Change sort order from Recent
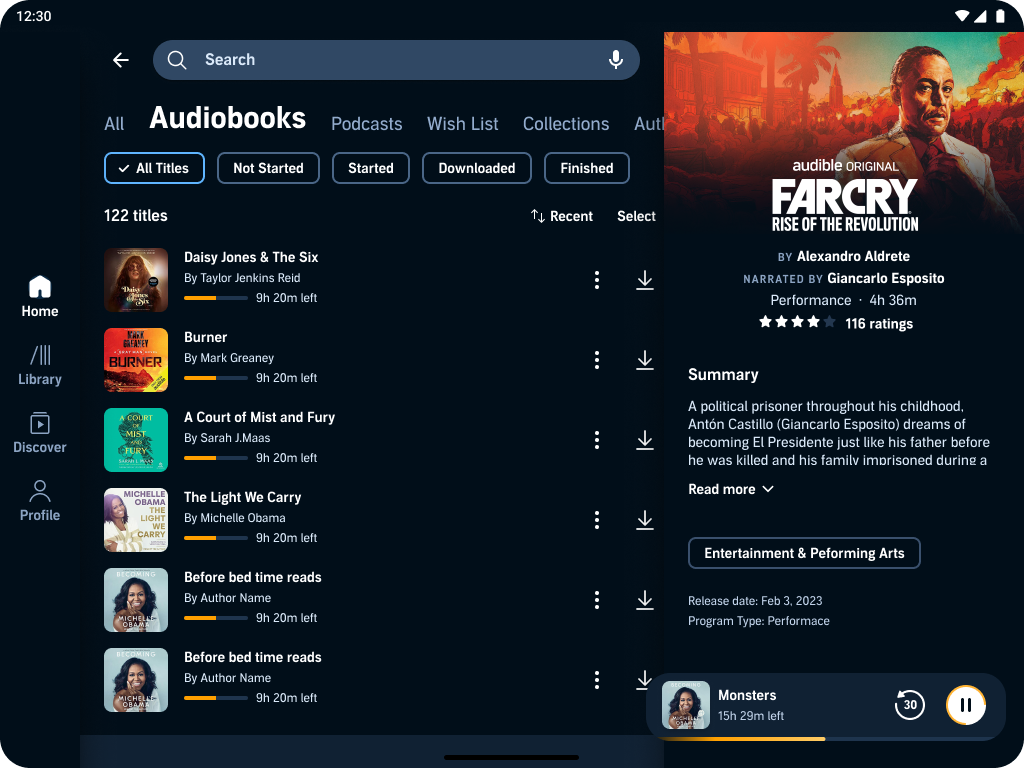The image size is (1024, 768). tap(562, 216)
